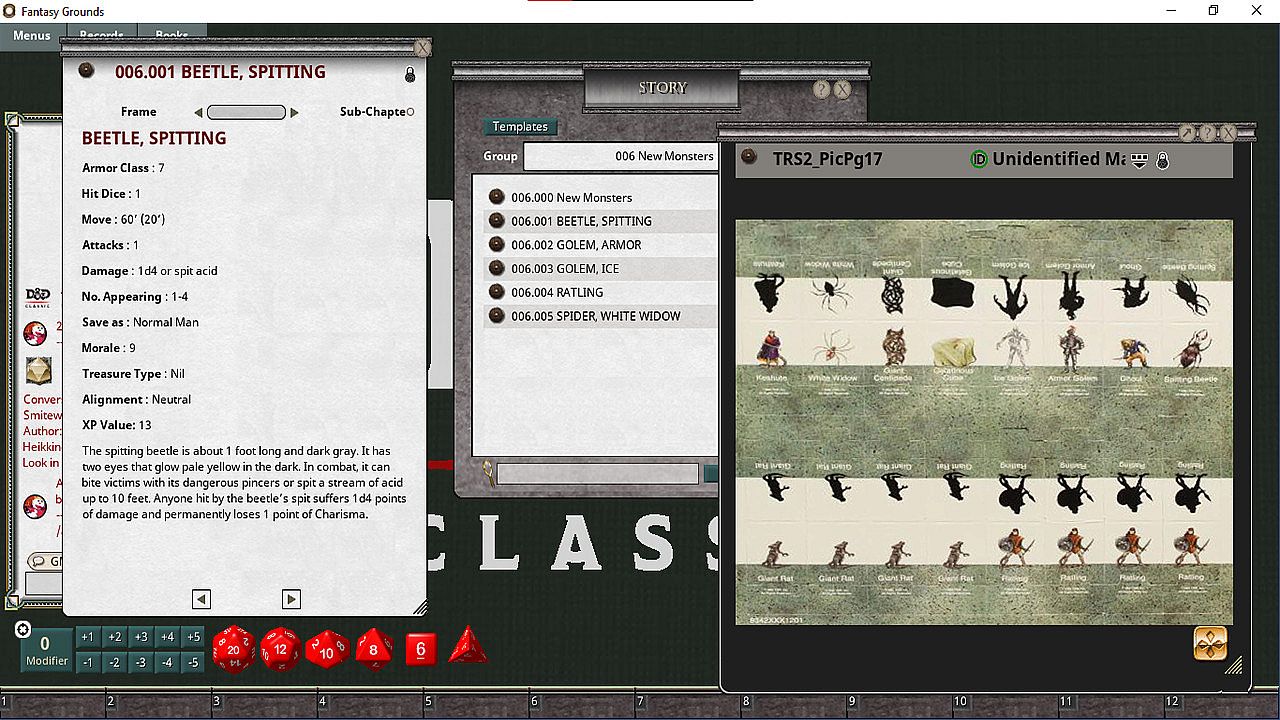
Task: Apply -2 to the modifier
Action: [x=114, y=662]
